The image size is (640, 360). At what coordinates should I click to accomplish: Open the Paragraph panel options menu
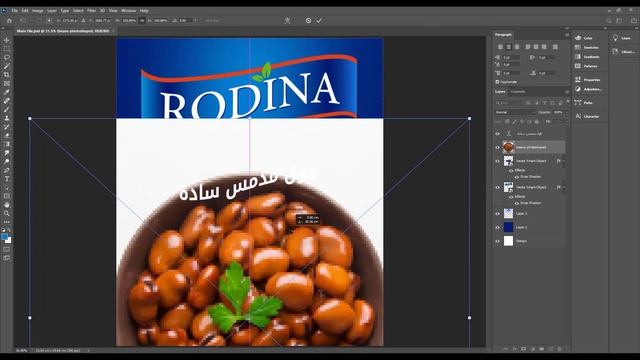tap(567, 35)
